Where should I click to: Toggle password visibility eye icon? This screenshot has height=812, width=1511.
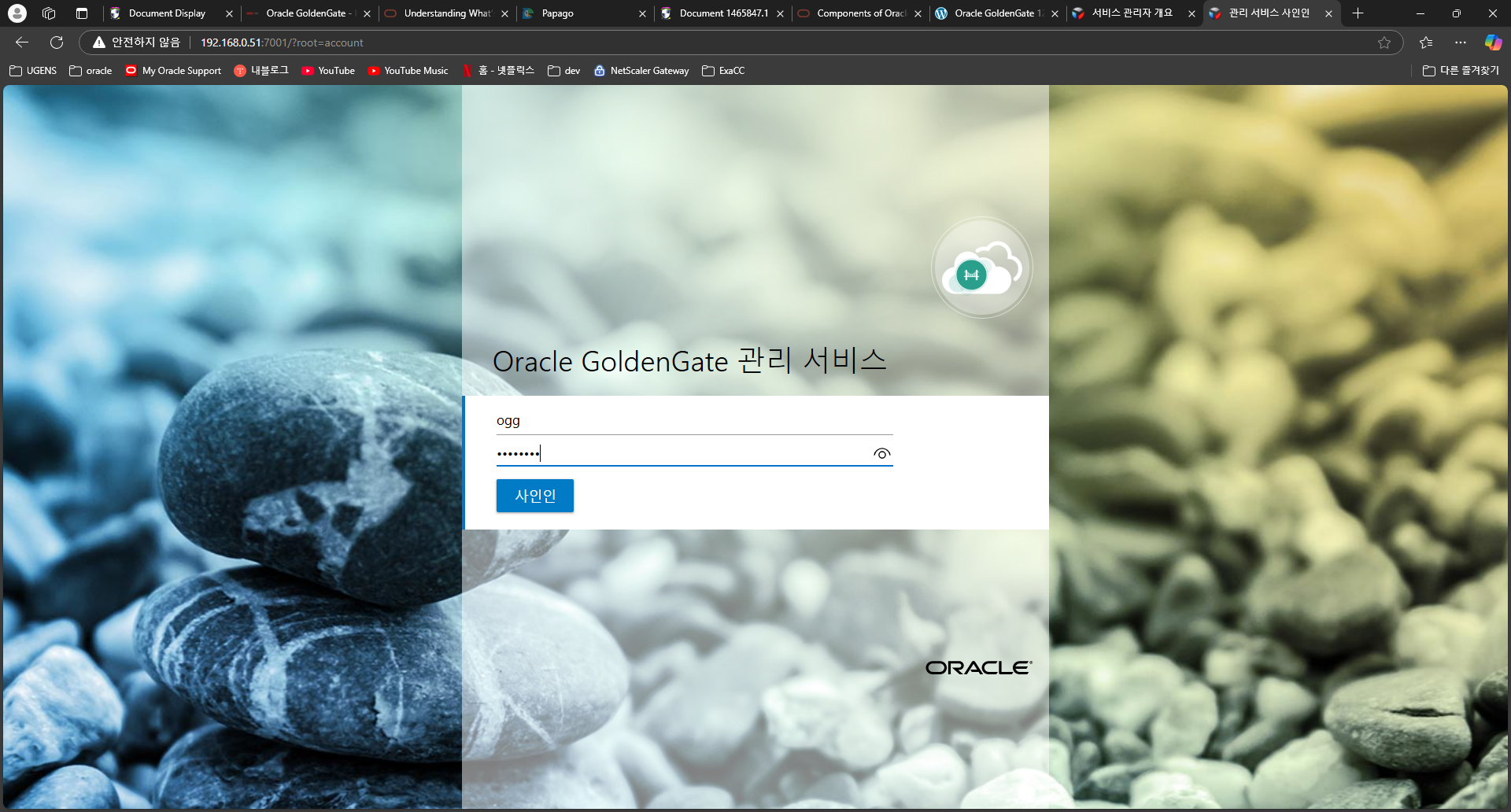[x=881, y=454]
